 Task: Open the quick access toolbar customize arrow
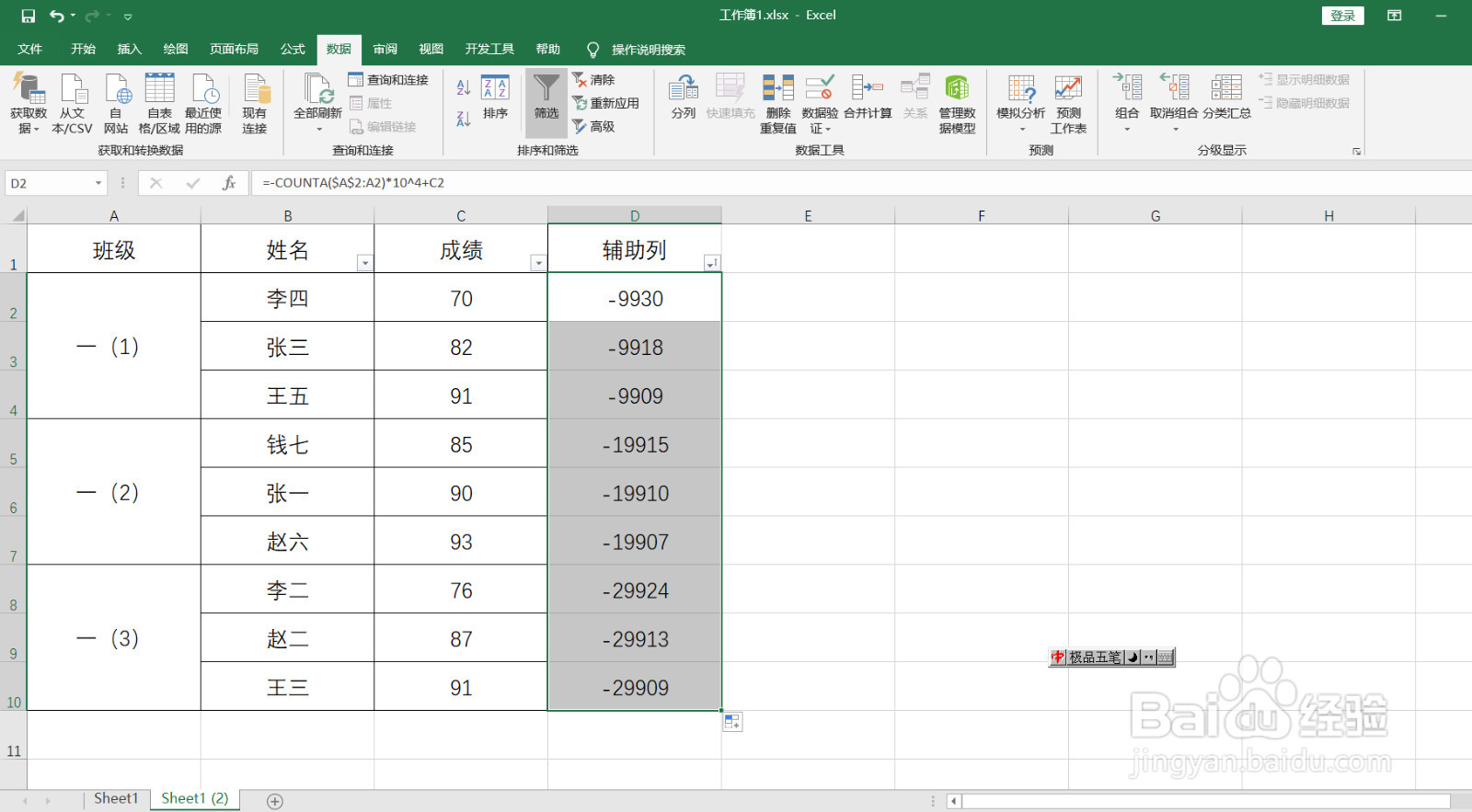point(128,17)
